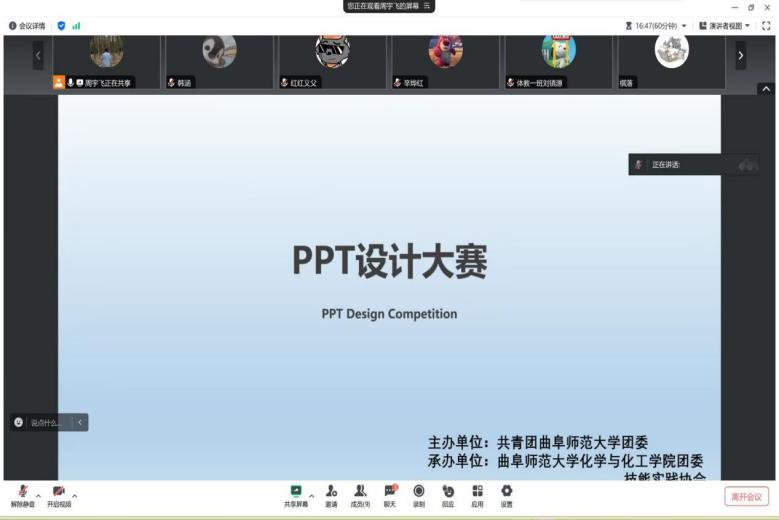
Task: Click the 说点什么 chat input box
Action: point(44,423)
